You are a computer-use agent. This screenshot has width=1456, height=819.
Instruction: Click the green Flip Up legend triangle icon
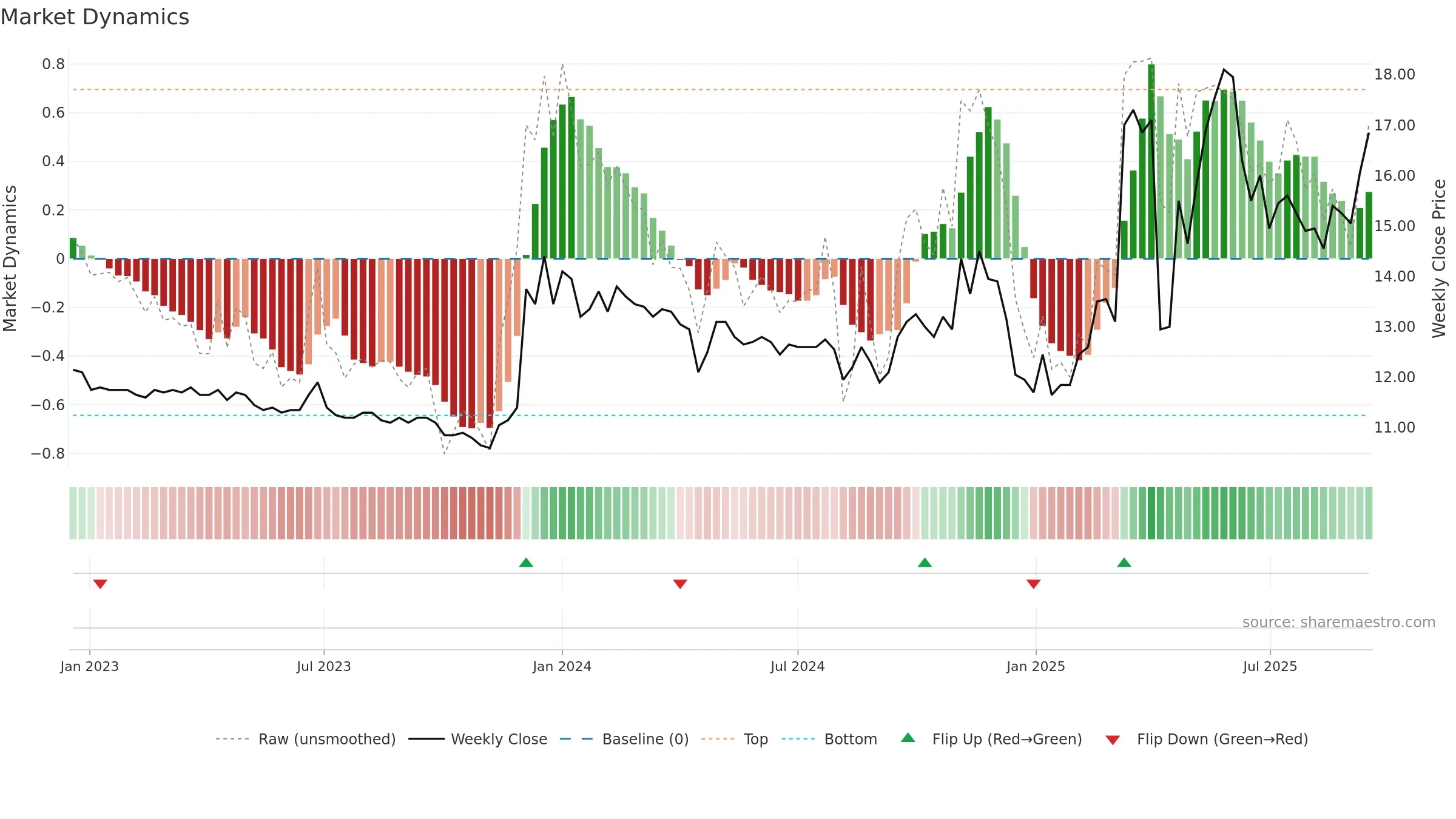pyautogui.click(x=908, y=738)
